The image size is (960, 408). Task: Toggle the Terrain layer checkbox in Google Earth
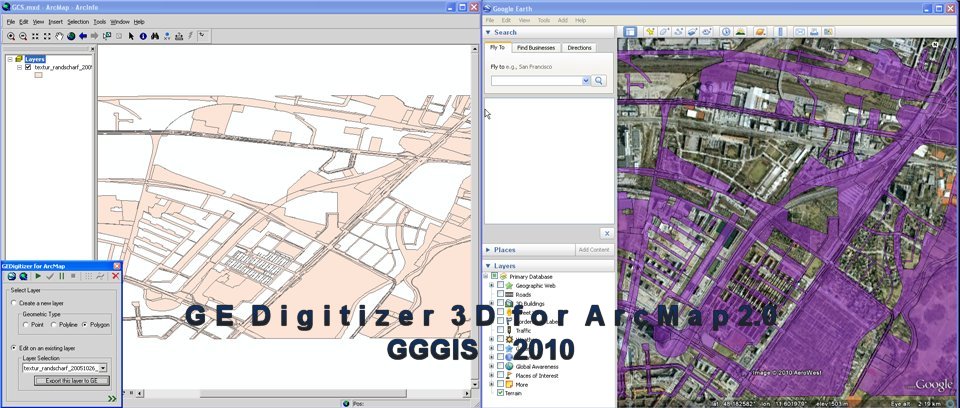(x=500, y=393)
